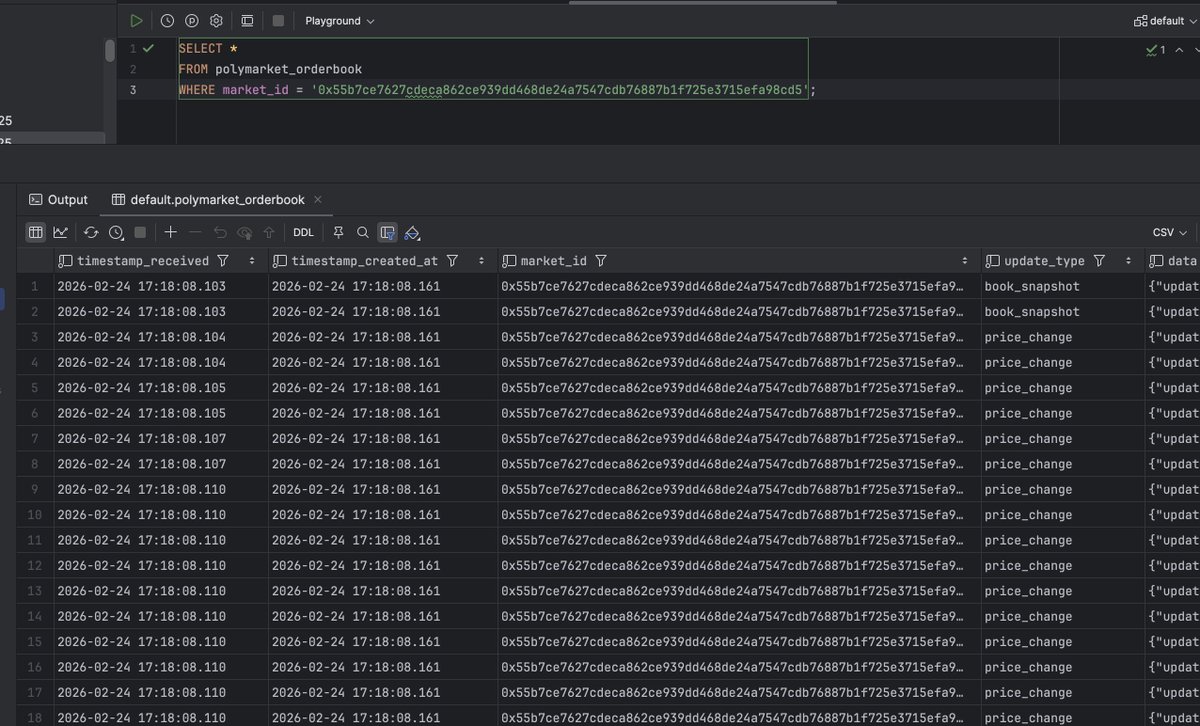Run the SQL query with Execute button
The height and width of the screenshot is (726, 1200).
[x=136, y=20]
